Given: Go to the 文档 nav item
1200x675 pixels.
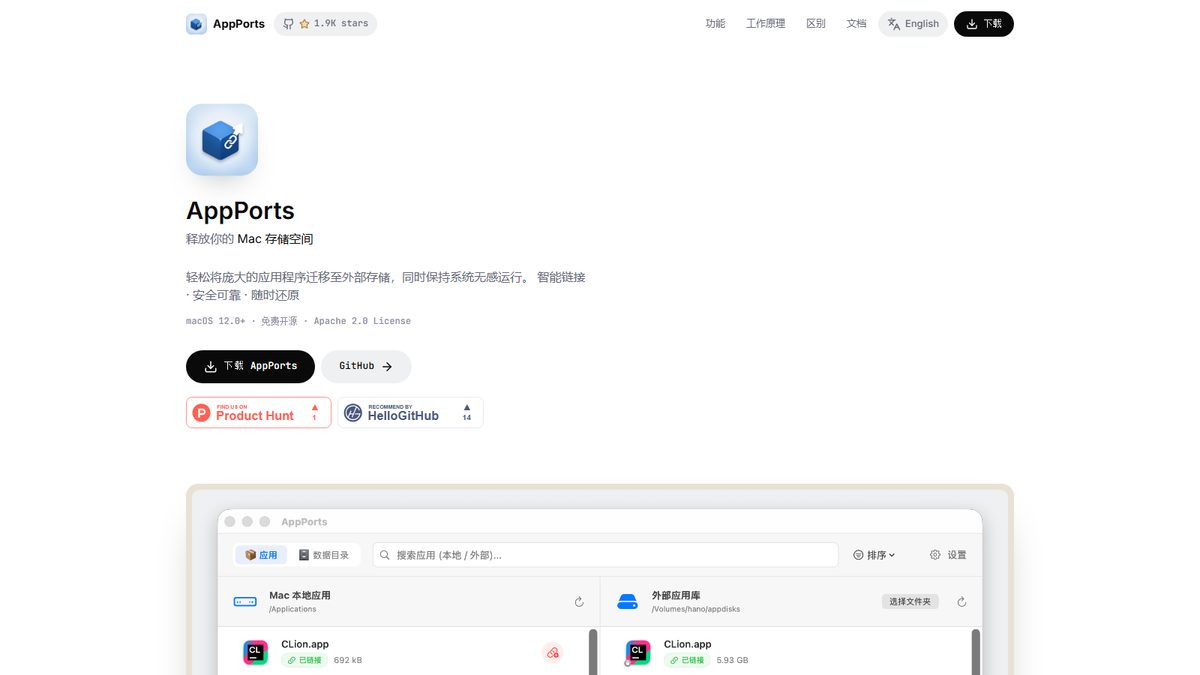Looking at the screenshot, I should pyautogui.click(x=856, y=24).
